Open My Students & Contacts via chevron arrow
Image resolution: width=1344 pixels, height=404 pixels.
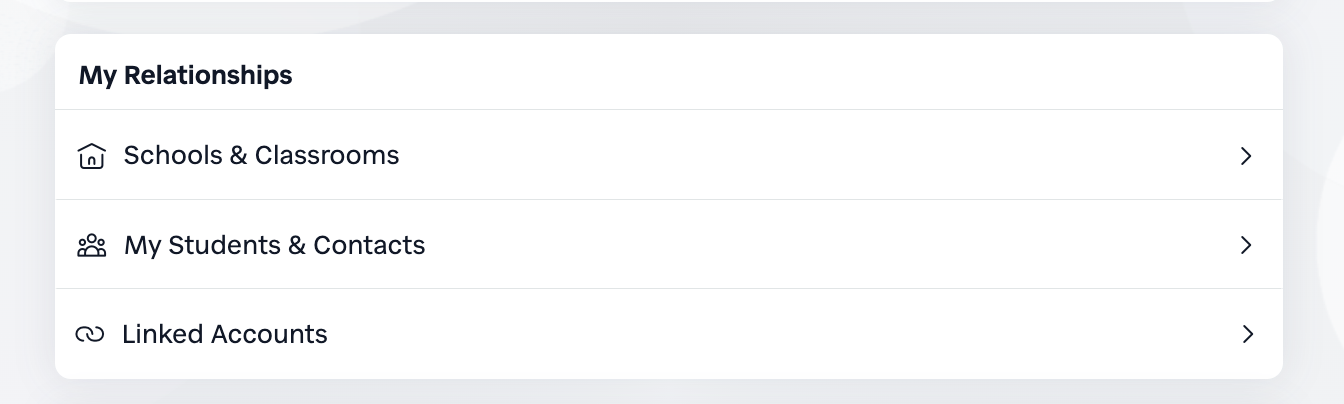1246,245
